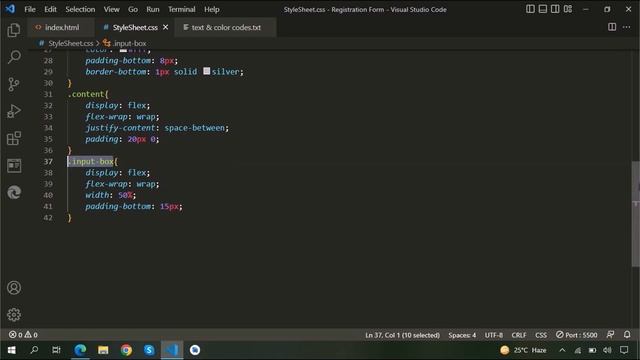Change indentation via Spaces: 4
The width and height of the screenshot is (640, 360).
(462, 335)
